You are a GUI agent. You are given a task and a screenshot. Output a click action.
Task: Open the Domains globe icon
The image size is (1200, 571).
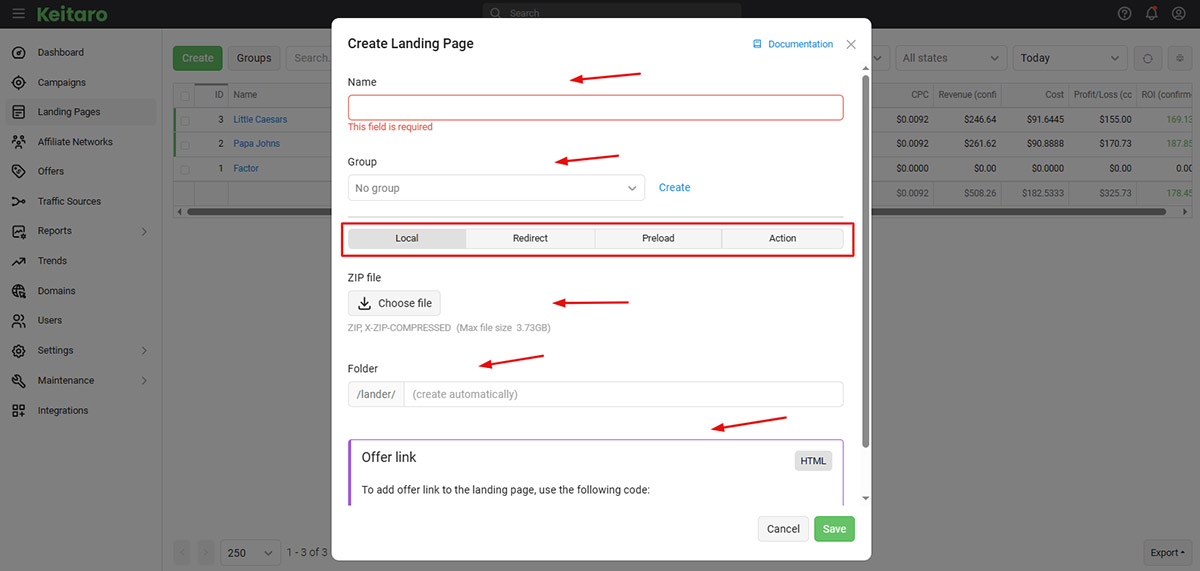[19, 291]
